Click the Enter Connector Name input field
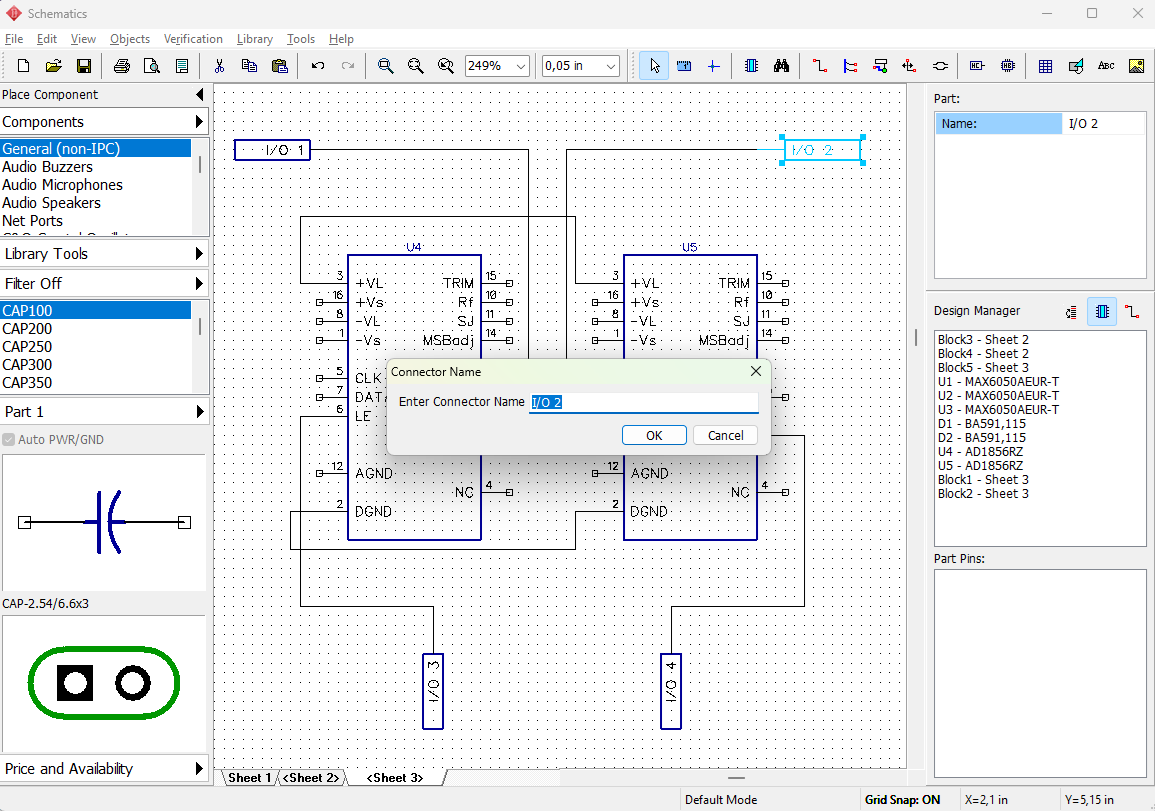1155x811 pixels. tap(644, 402)
